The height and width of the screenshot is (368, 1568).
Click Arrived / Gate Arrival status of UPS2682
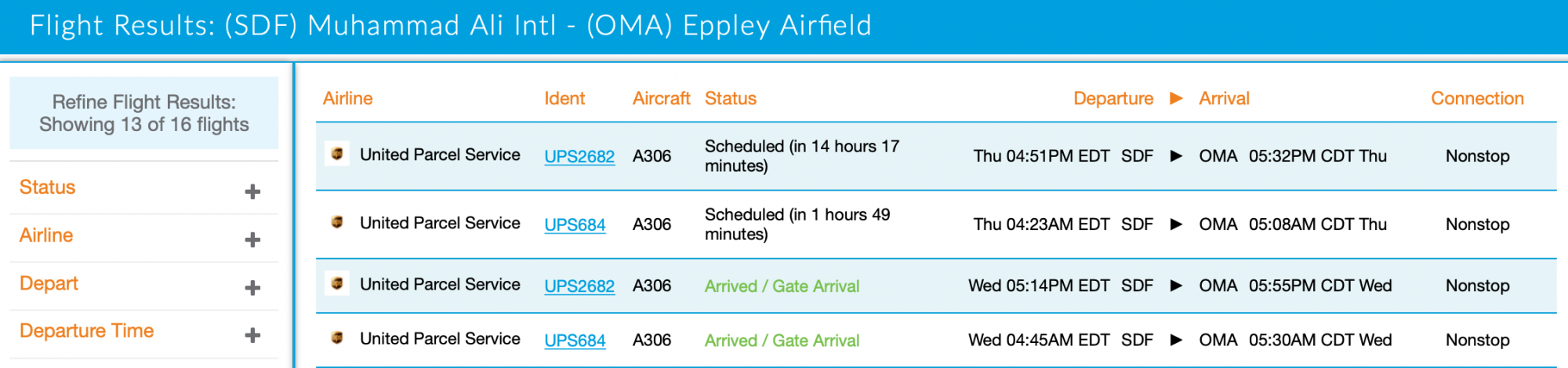tap(782, 286)
